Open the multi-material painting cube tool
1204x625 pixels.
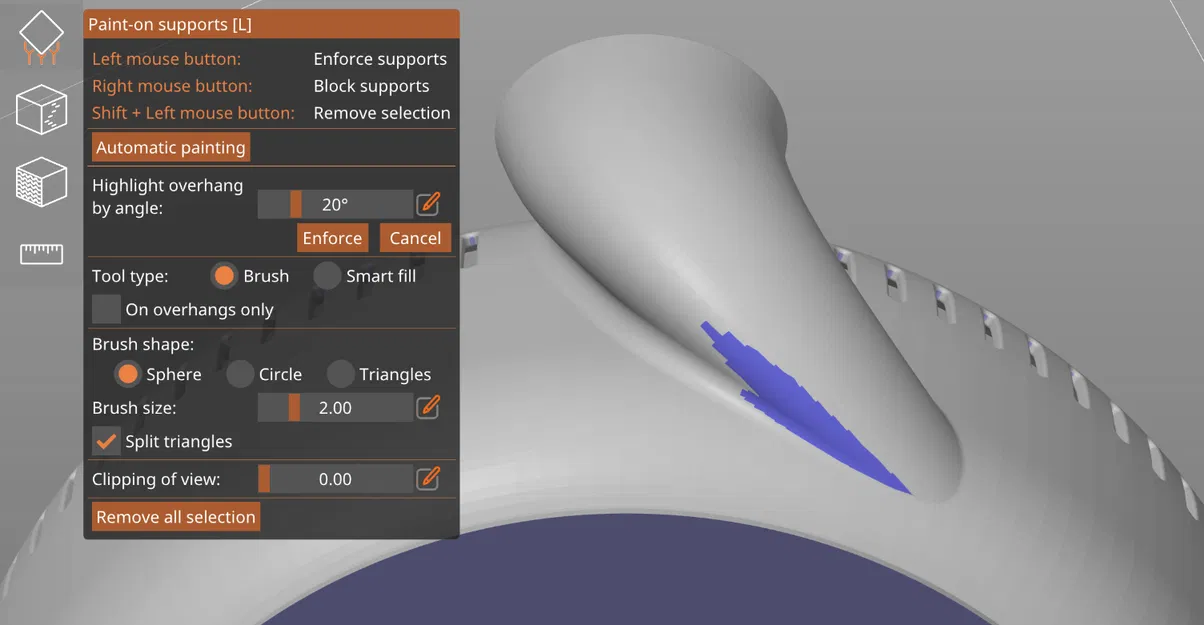(x=41, y=181)
